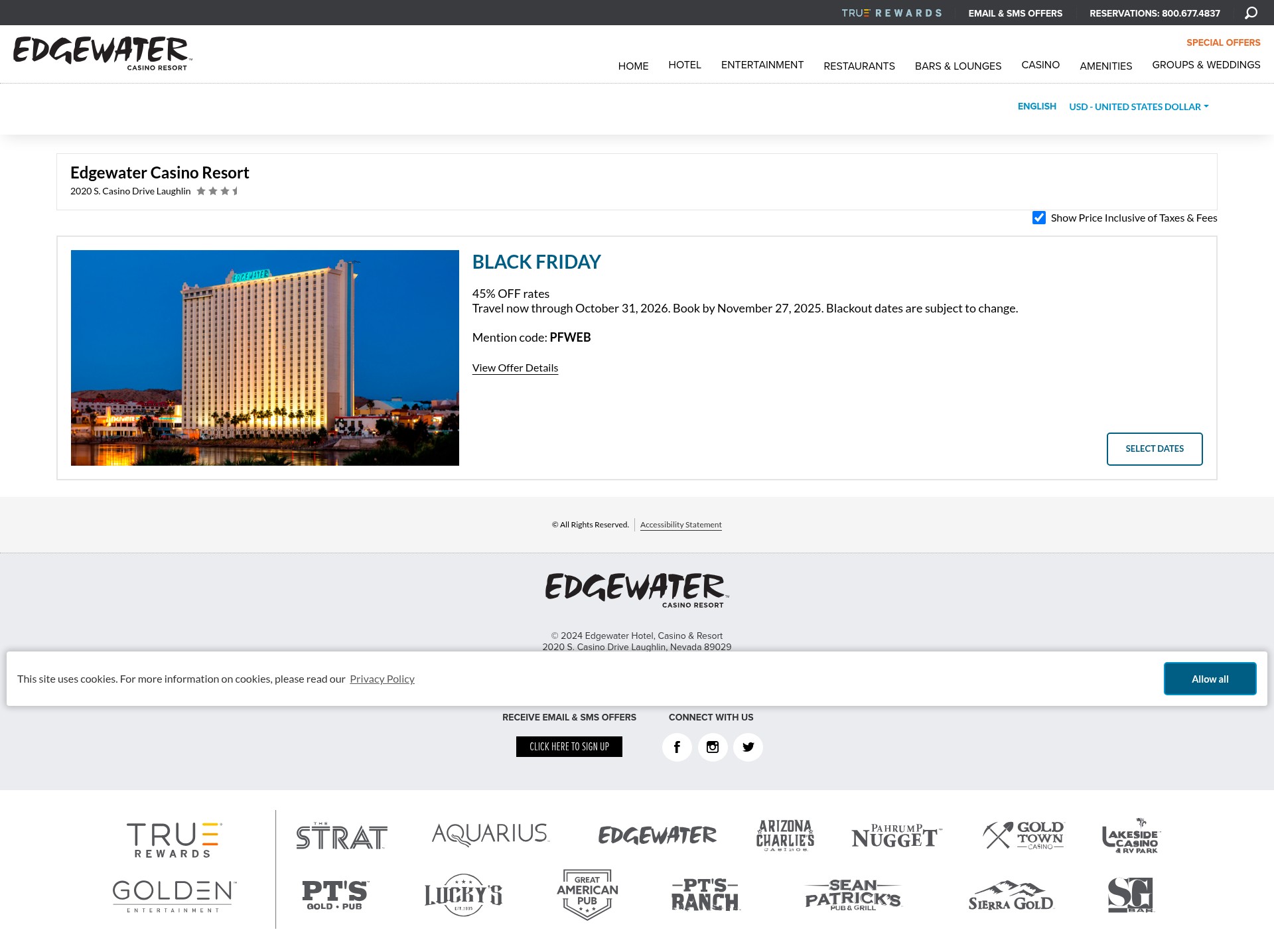Screen dimensions: 1274x952
Task: Open the Lucky's logo
Action: pos(463,895)
